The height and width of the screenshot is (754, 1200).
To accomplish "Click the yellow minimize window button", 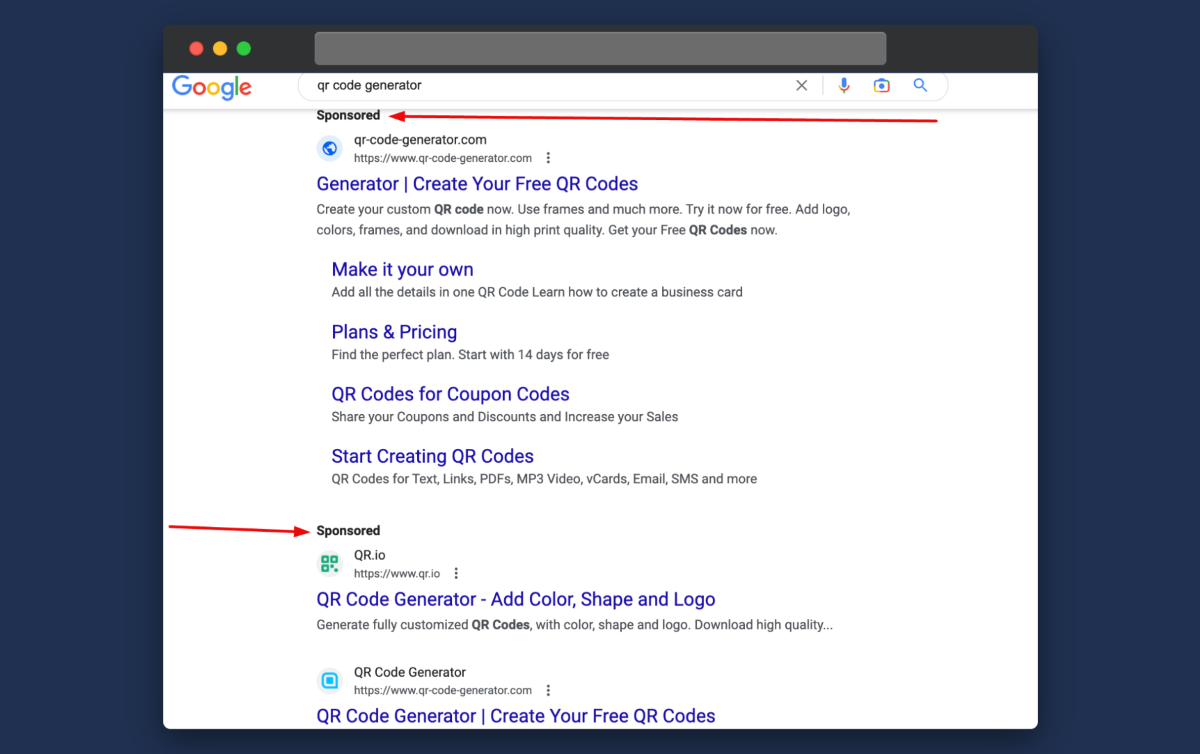I will (220, 48).
